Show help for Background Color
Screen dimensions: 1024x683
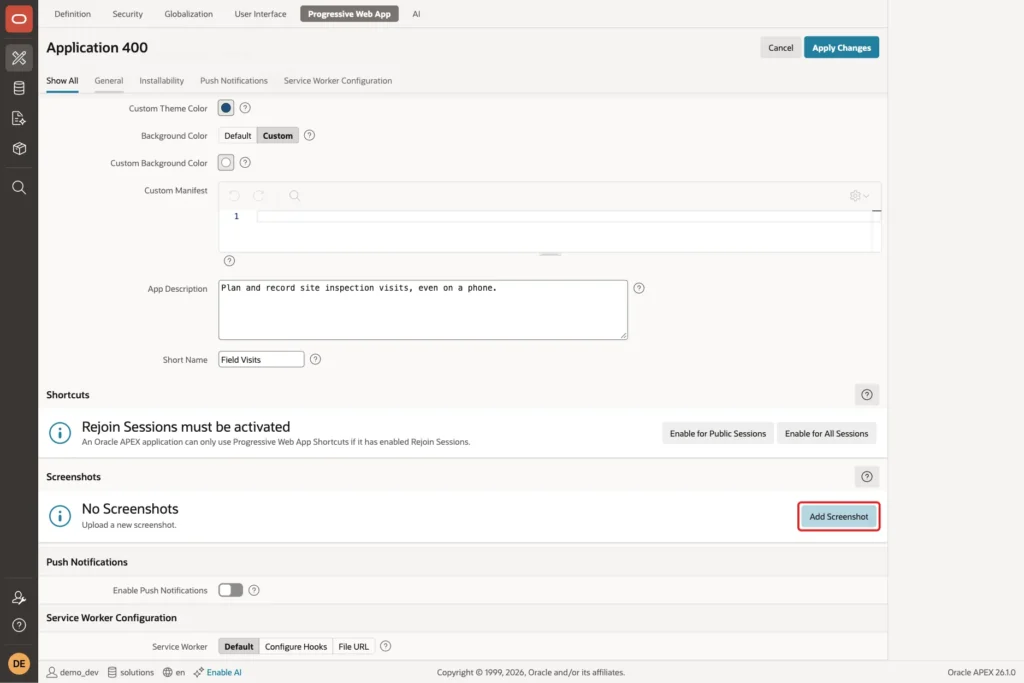pyautogui.click(x=310, y=135)
